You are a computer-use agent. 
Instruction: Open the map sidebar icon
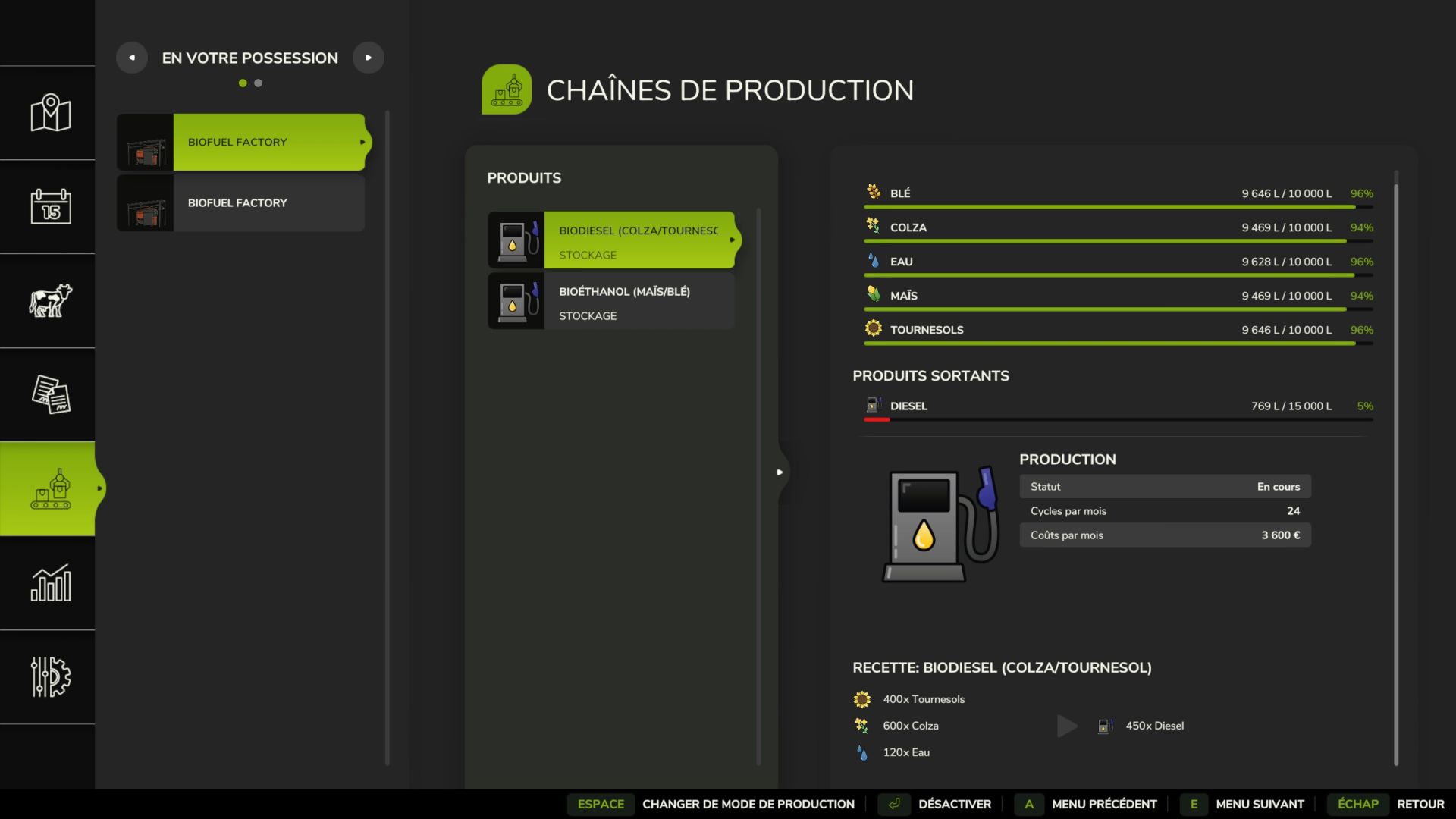pyautogui.click(x=50, y=113)
